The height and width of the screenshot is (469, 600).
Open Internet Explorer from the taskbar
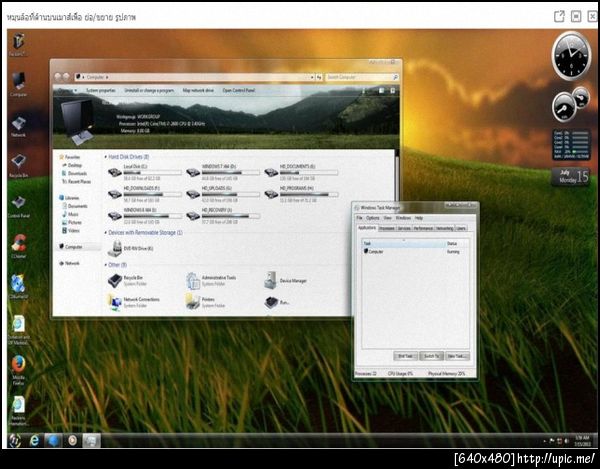pyautogui.click(x=34, y=441)
